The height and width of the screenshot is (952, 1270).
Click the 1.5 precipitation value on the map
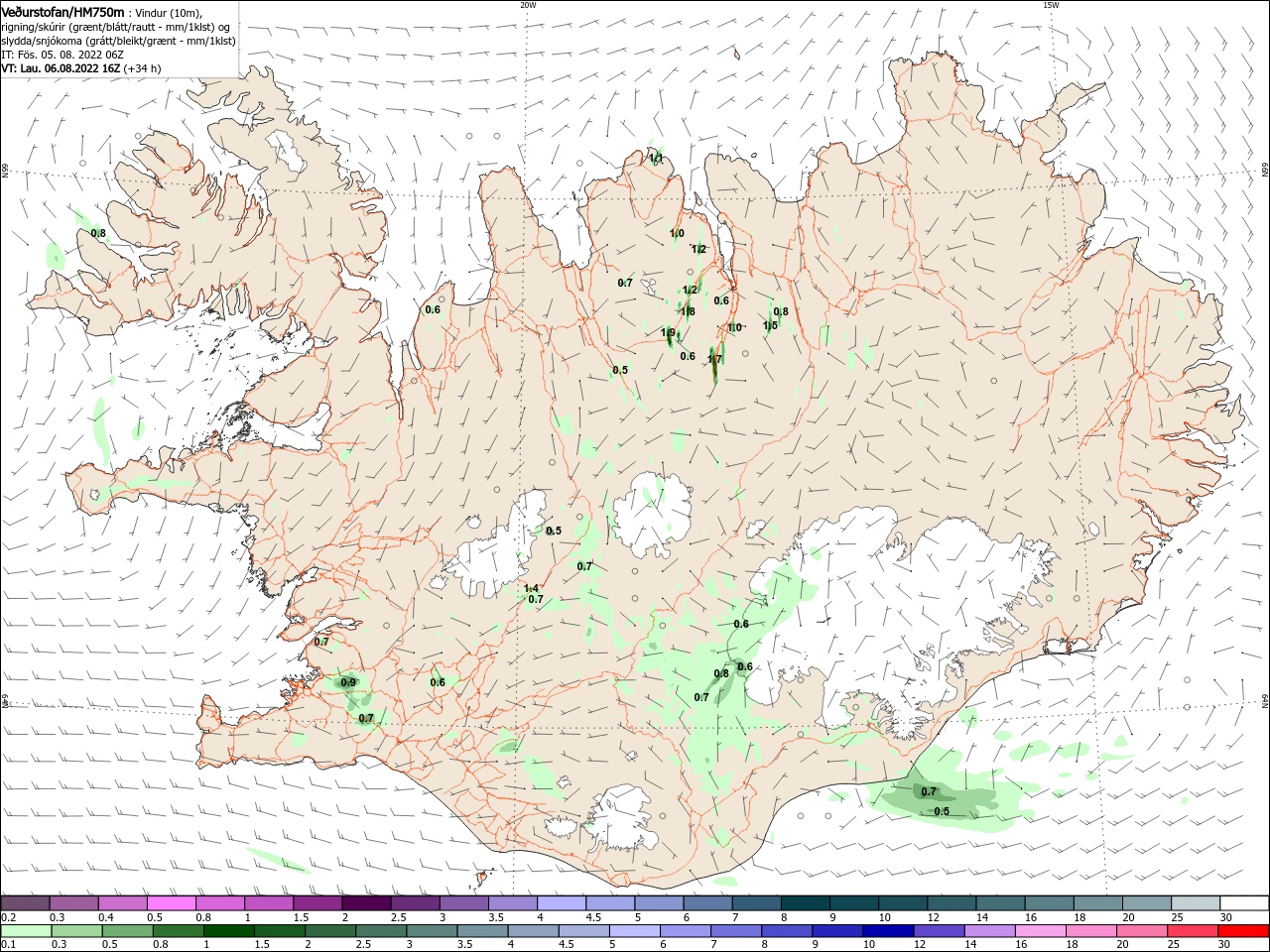[x=770, y=325]
